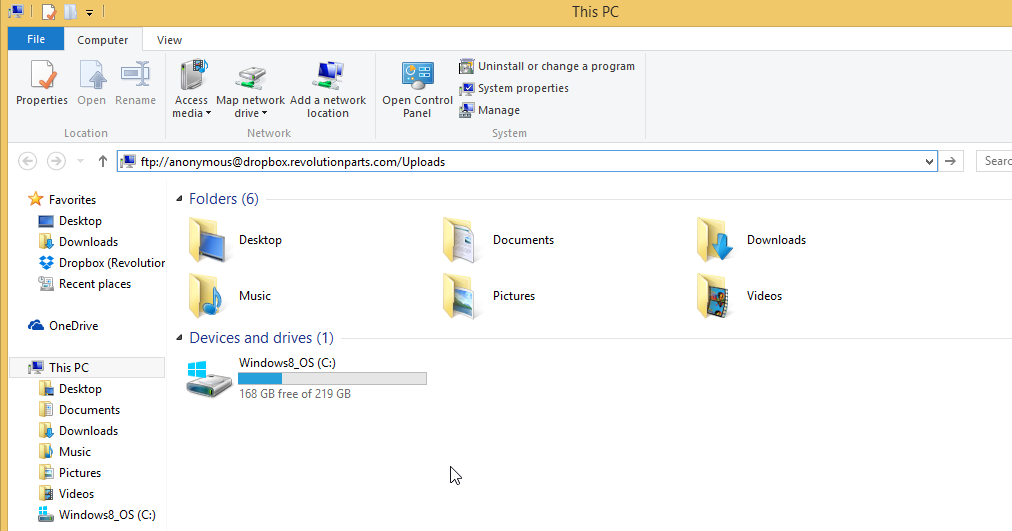1012x531 pixels.
Task: Open the Access media menu
Action: pyautogui.click(x=192, y=89)
